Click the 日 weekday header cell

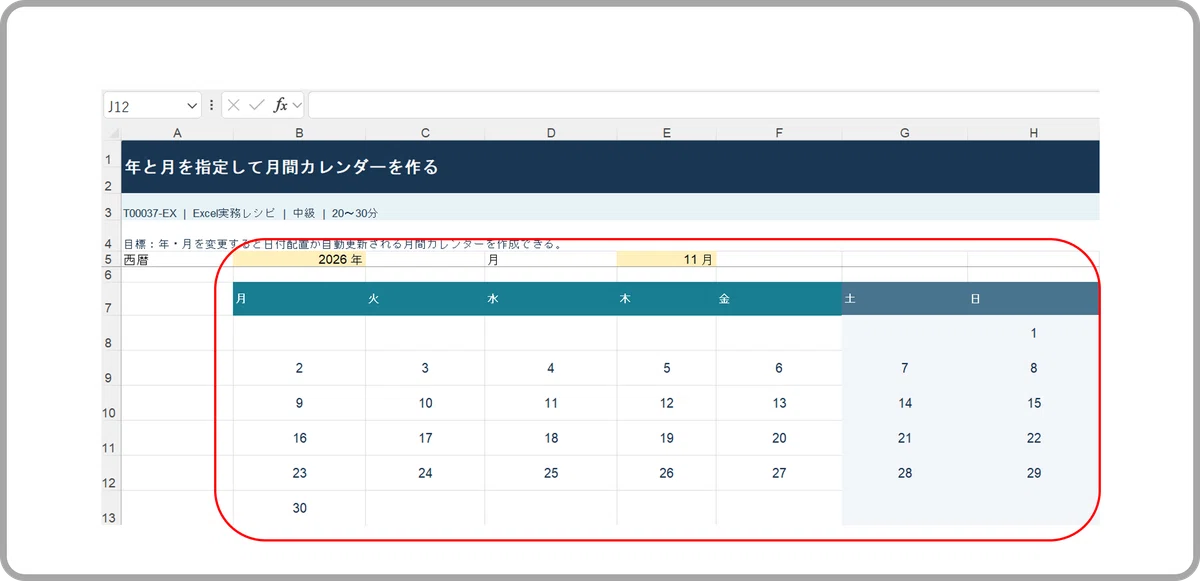[1033, 299]
